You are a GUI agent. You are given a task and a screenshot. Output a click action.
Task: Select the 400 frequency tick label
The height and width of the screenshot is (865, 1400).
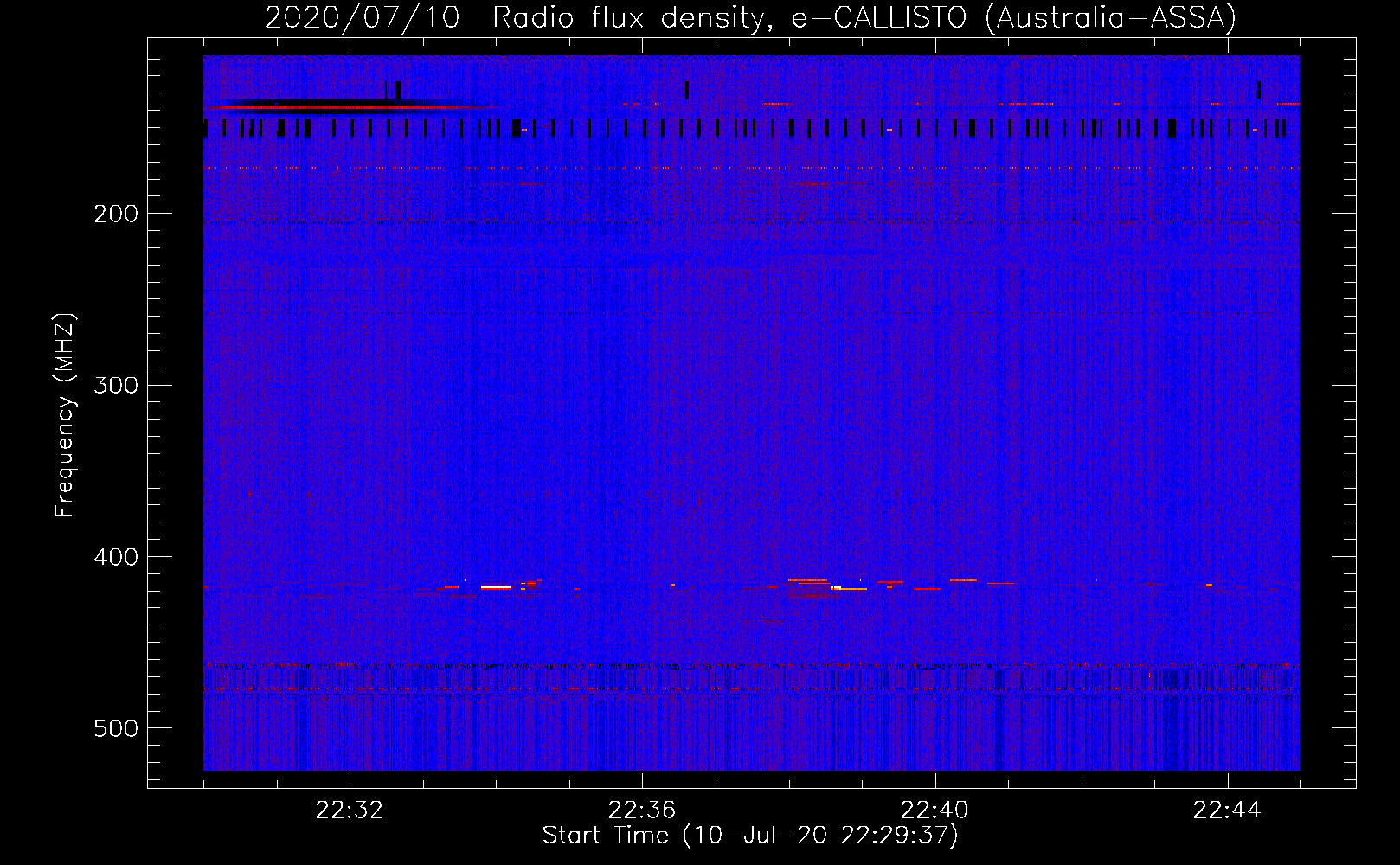point(116,557)
